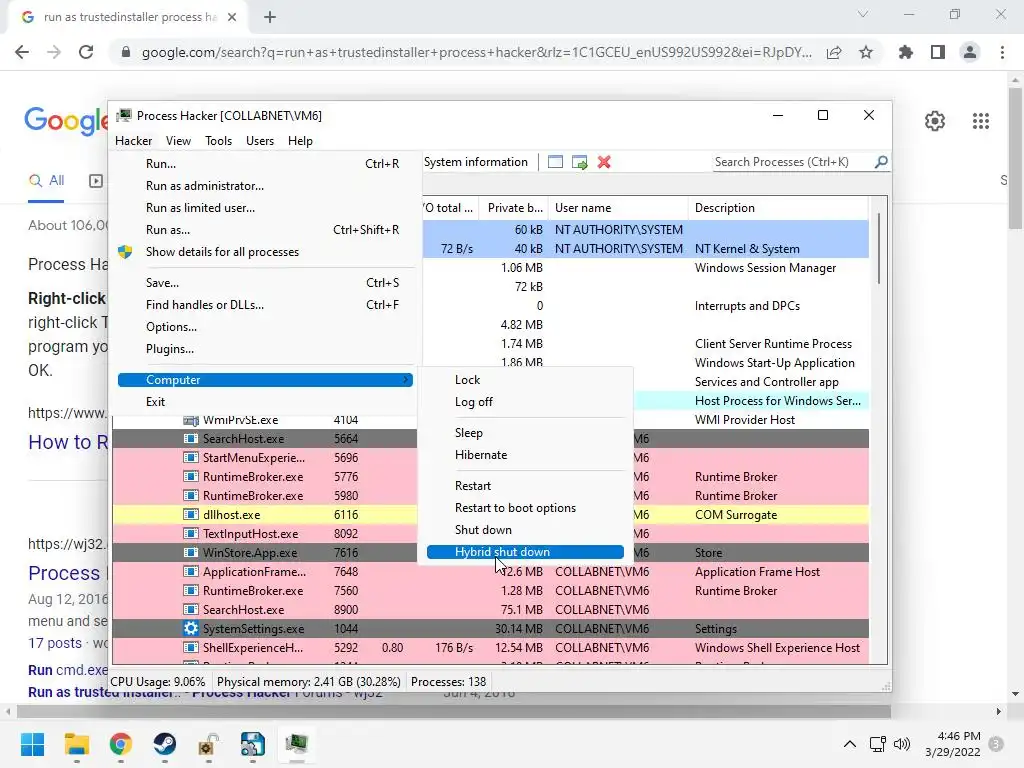Image resolution: width=1024 pixels, height=768 pixels.
Task: Choose Lock from Computer submenu
Action: point(525,379)
